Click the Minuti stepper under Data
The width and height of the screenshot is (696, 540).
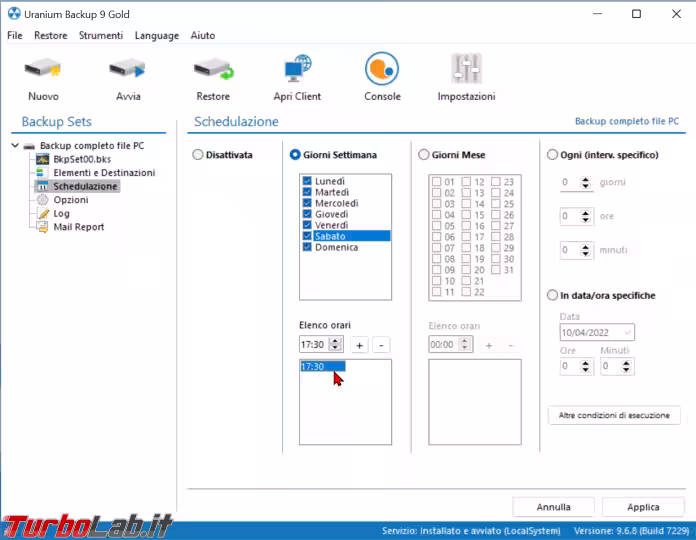[x=626, y=366]
